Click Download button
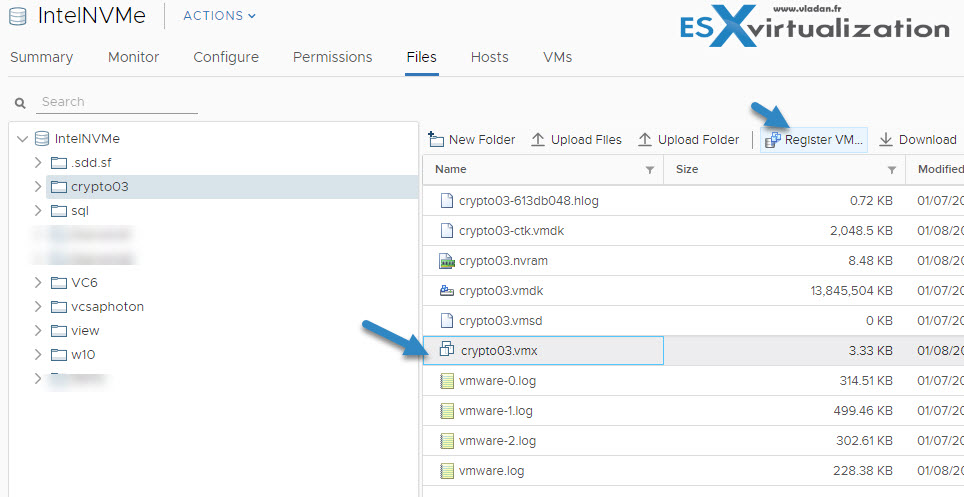Screen dimensions: 964x497 point(917,140)
